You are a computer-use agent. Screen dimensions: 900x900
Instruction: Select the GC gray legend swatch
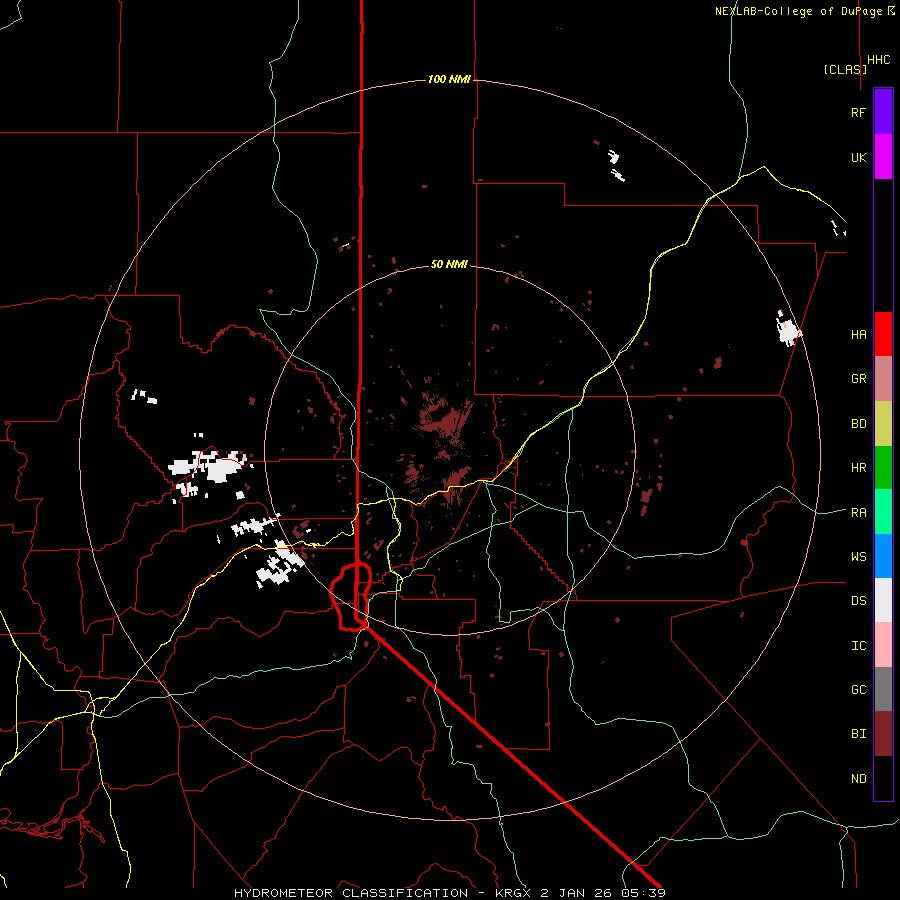(883, 689)
